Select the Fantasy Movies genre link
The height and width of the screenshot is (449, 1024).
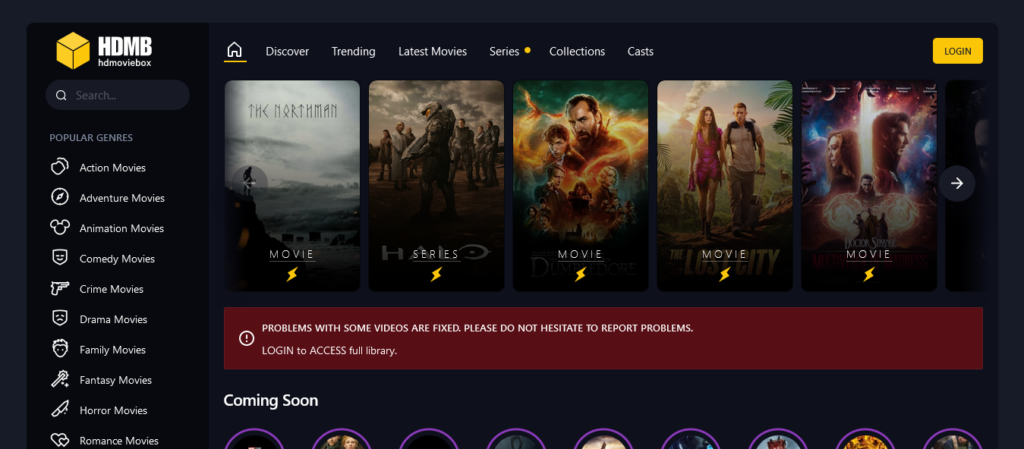click(116, 380)
